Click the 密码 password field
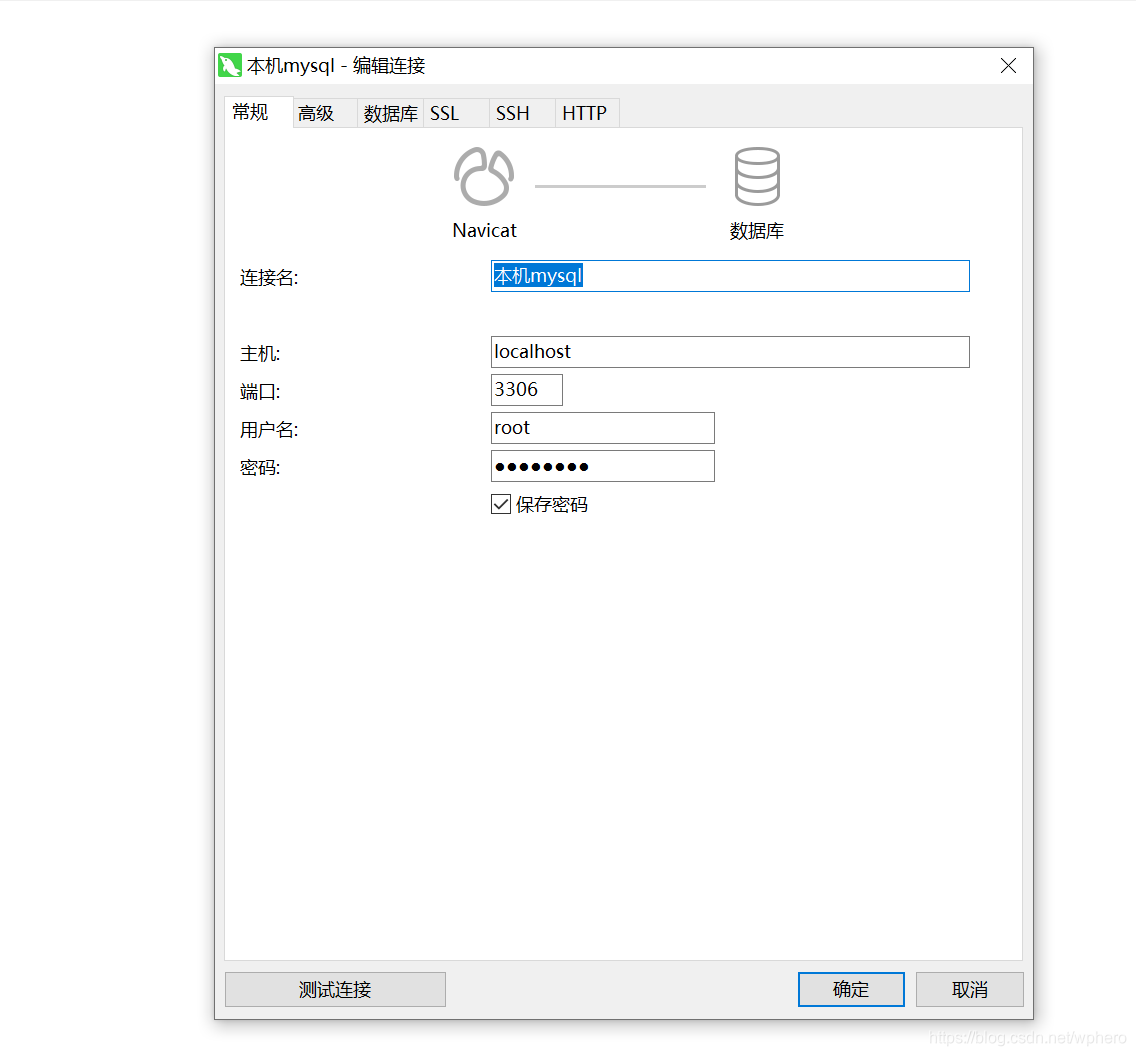1136x1056 pixels. 603,466
